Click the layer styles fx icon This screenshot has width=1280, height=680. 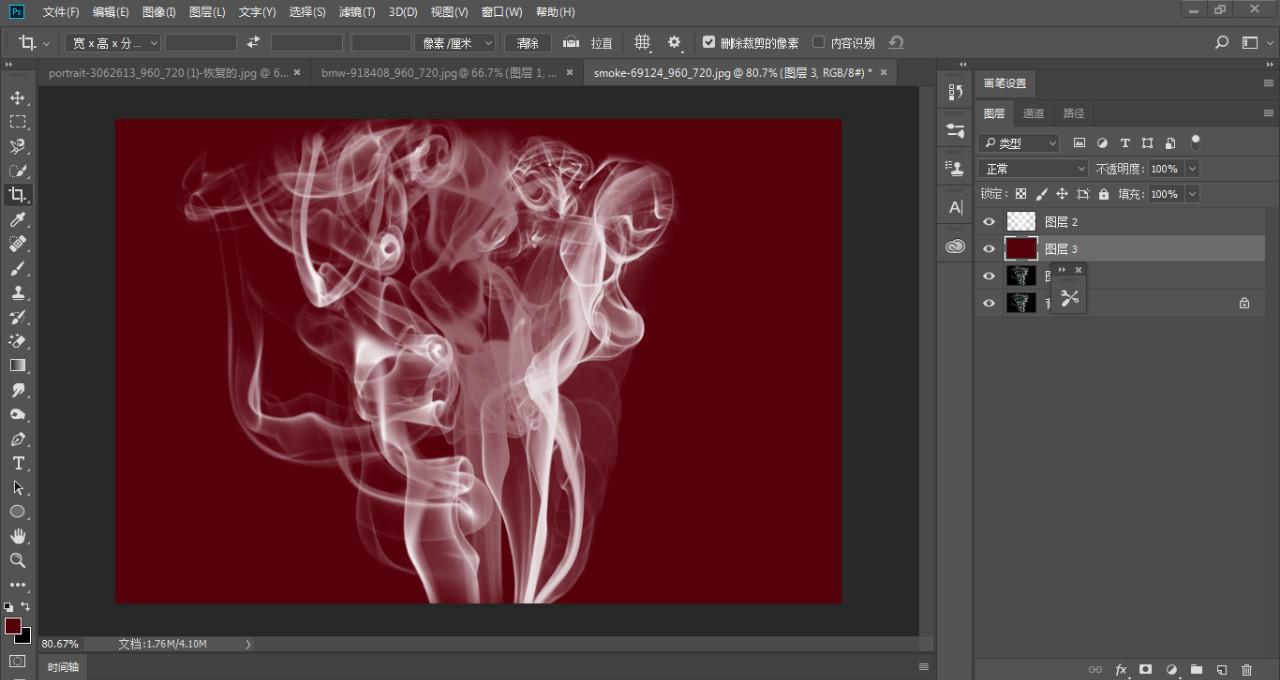pos(1121,669)
